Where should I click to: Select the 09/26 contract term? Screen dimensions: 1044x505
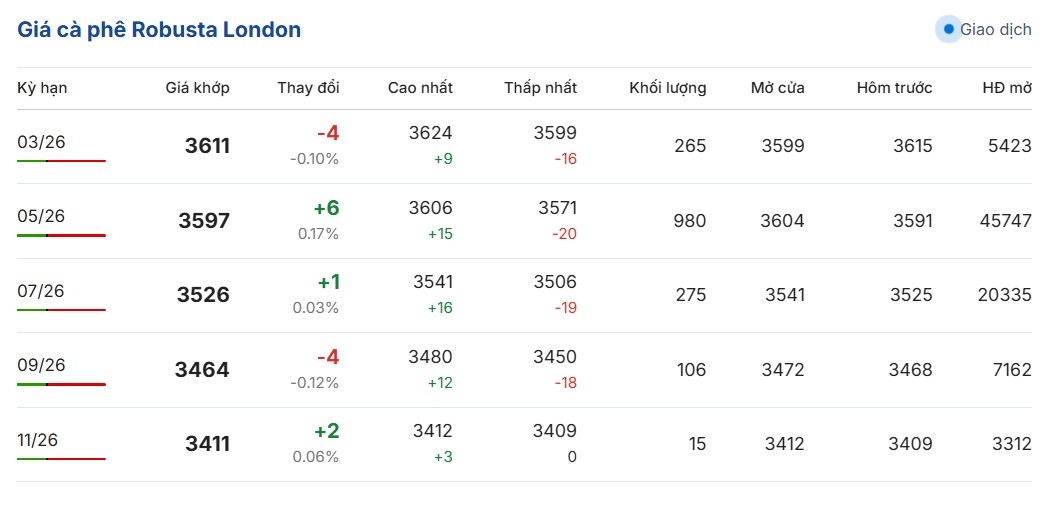pos(41,365)
